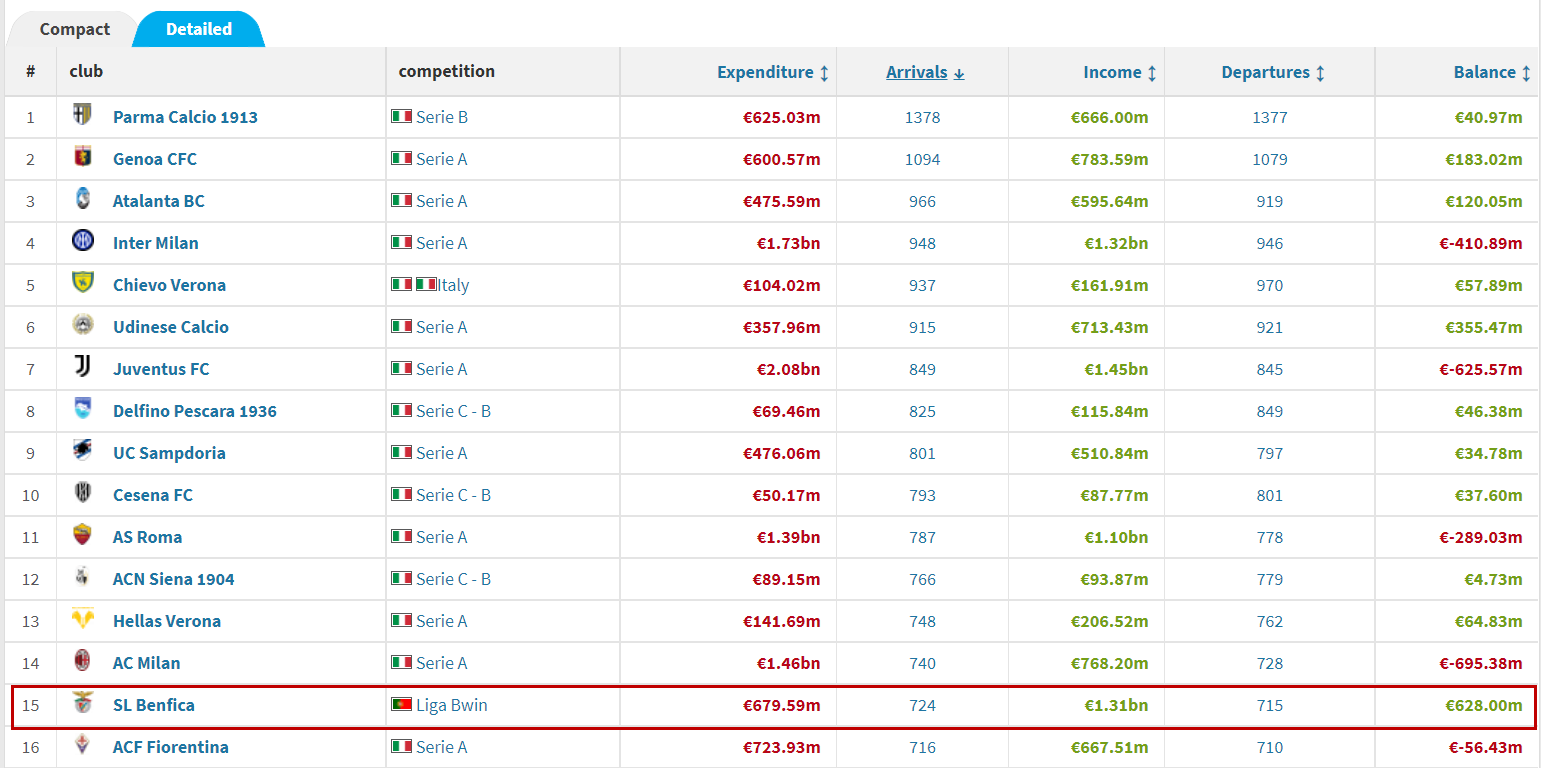The image size is (1541, 768).
Task: Open Inter Milan club link
Action: point(155,243)
